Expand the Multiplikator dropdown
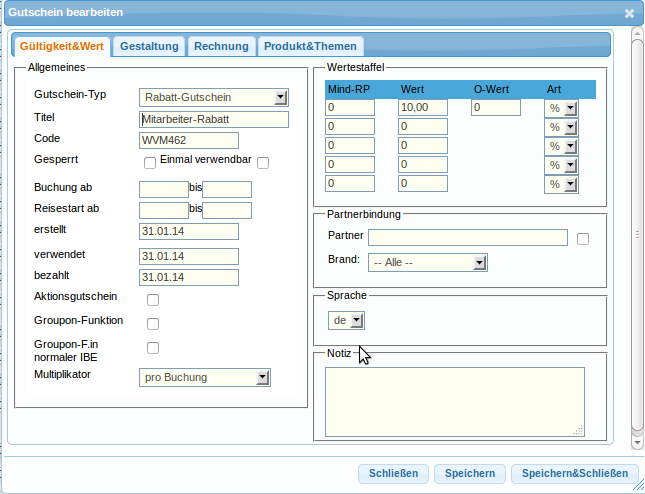This screenshot has height=494, width=645. coord(205,377)
